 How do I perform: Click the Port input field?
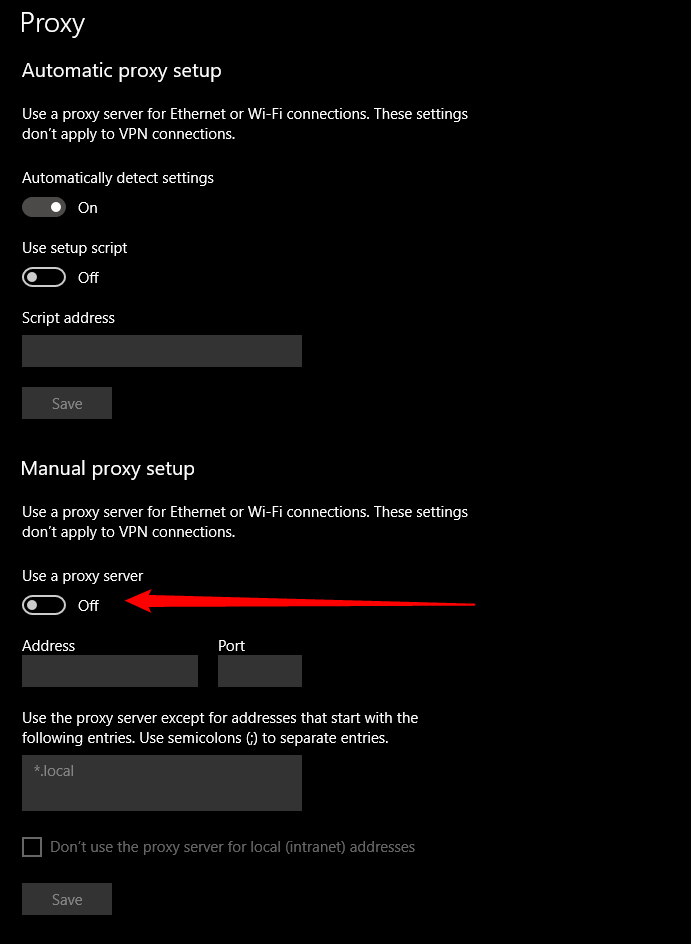[259, 671]
